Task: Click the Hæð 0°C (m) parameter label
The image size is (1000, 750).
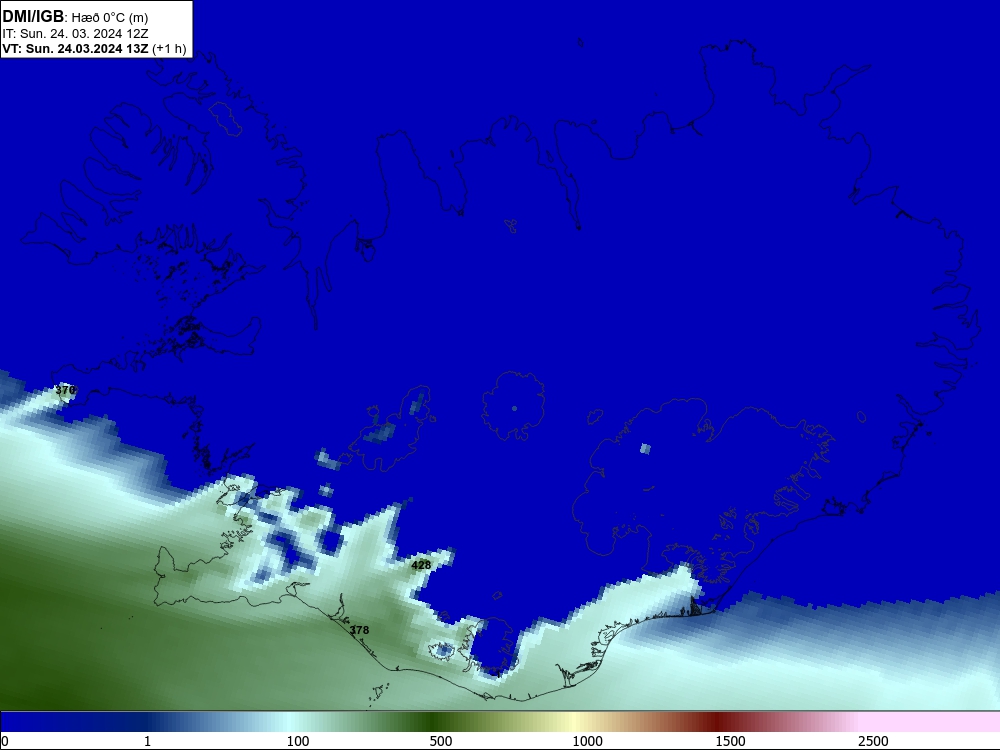Action: pos(110,18)
